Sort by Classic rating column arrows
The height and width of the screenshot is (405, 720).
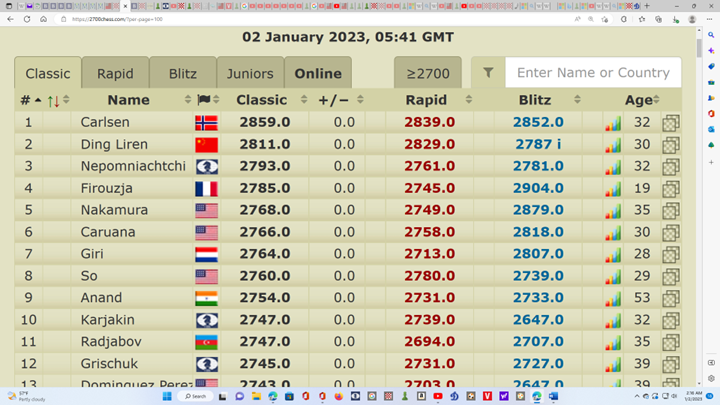304,100
